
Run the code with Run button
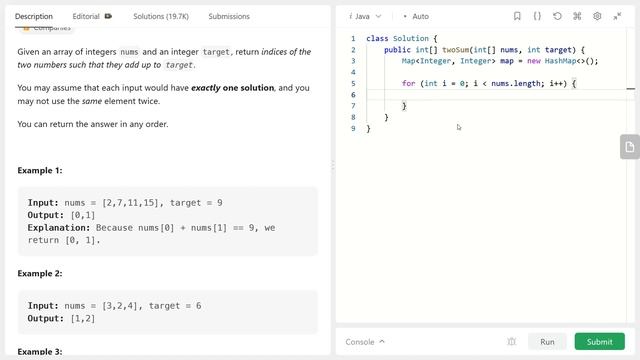[x=547, y=342]
